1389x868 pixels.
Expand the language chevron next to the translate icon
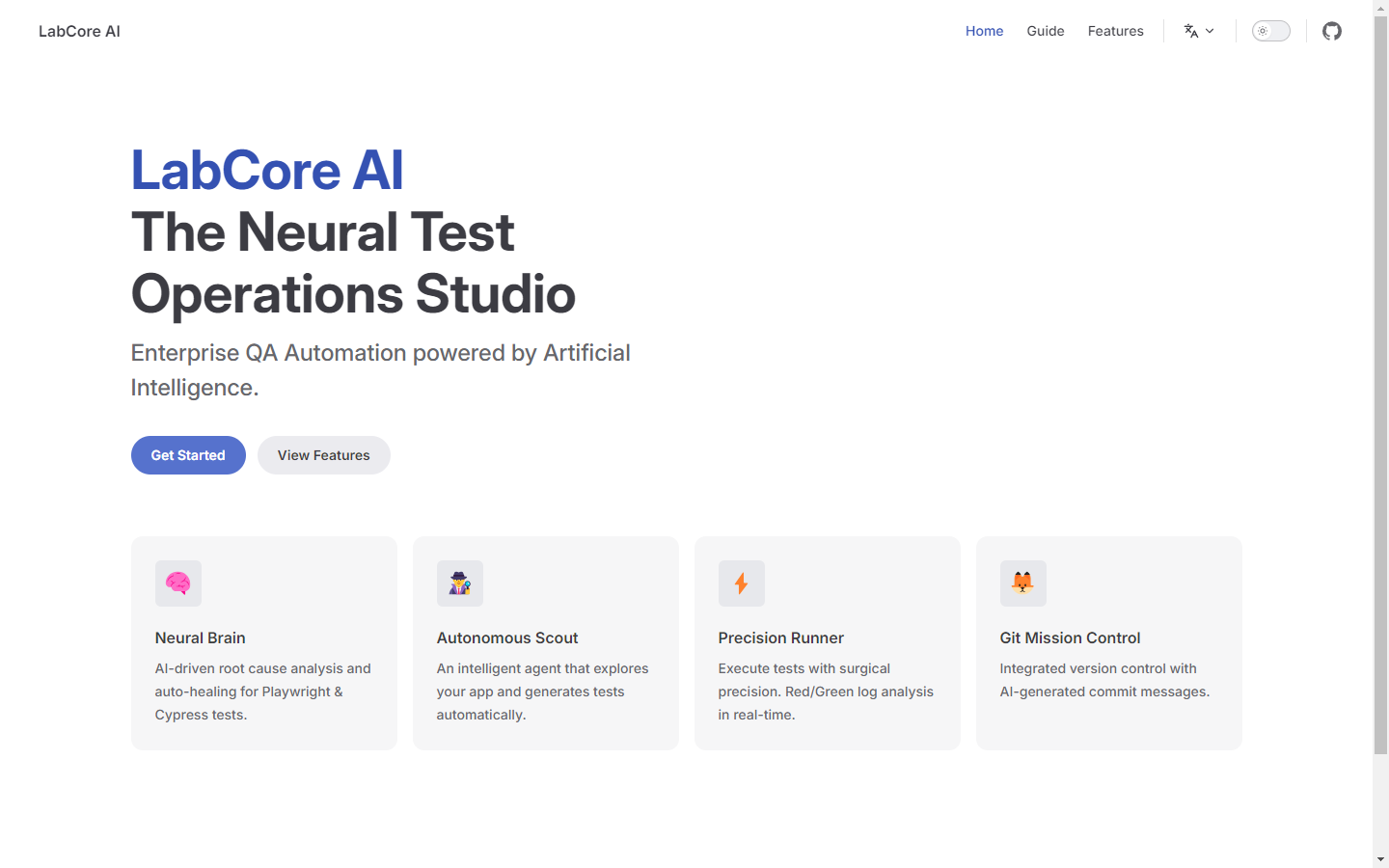click(x=1209, y=31)
